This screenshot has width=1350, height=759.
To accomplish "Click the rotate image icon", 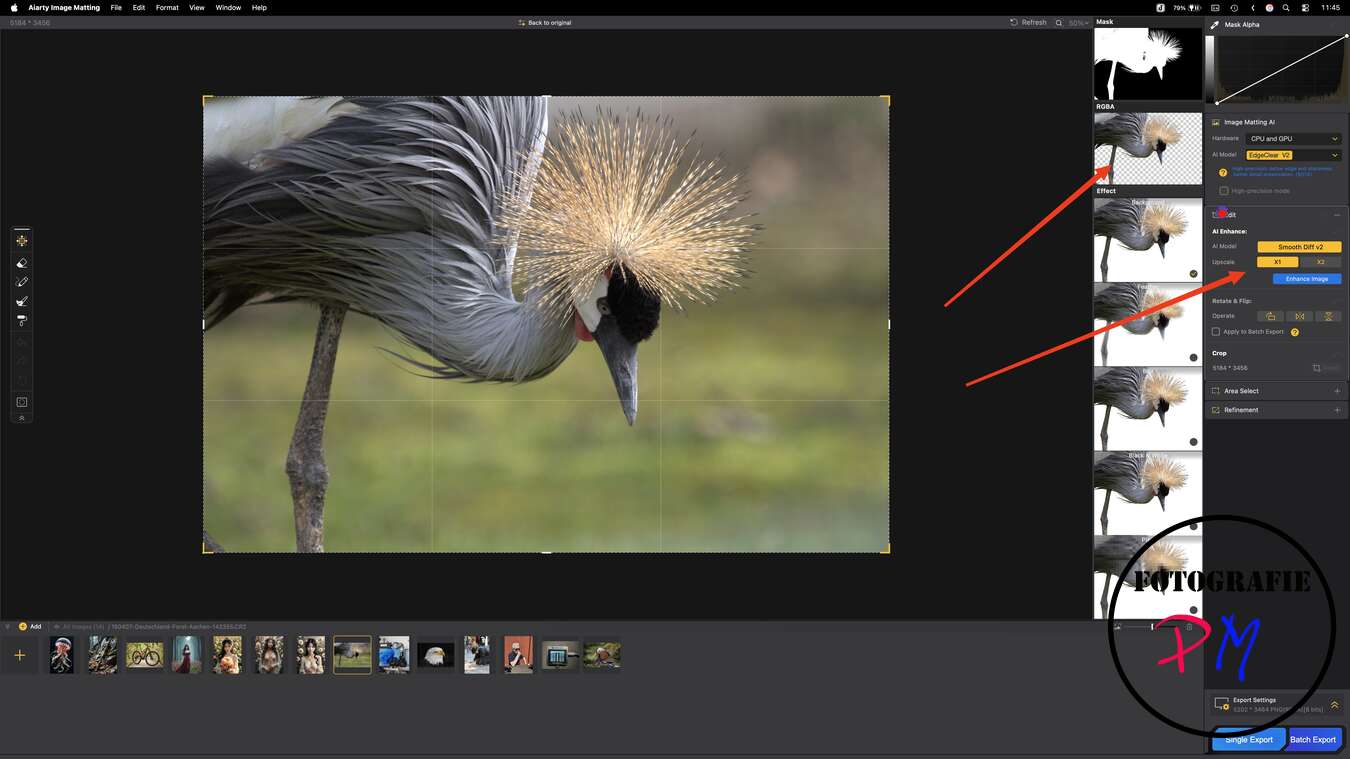I will [1270, 316].
